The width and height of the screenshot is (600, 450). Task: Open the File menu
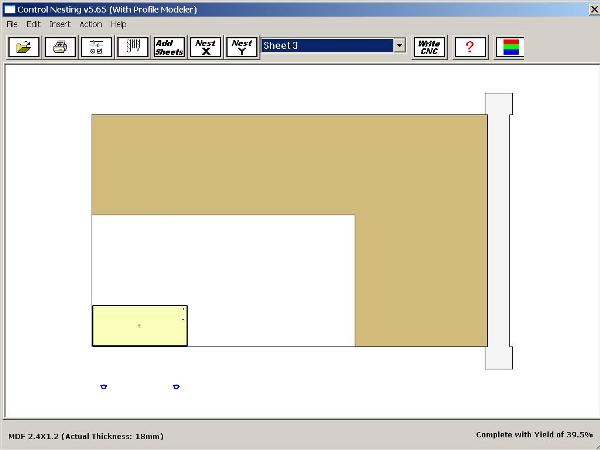12,24
